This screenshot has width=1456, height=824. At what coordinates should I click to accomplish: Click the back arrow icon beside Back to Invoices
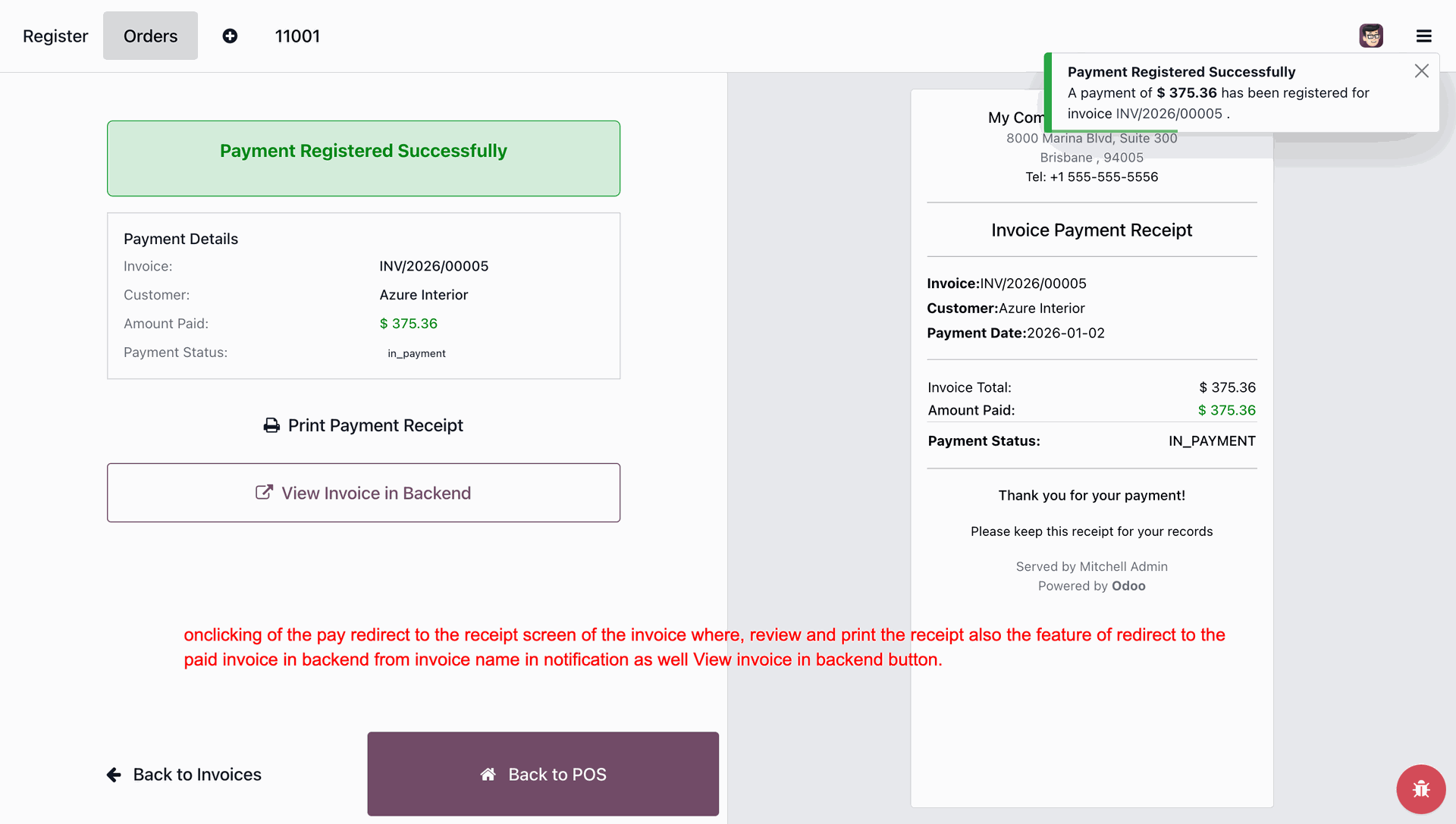[115, 775]
